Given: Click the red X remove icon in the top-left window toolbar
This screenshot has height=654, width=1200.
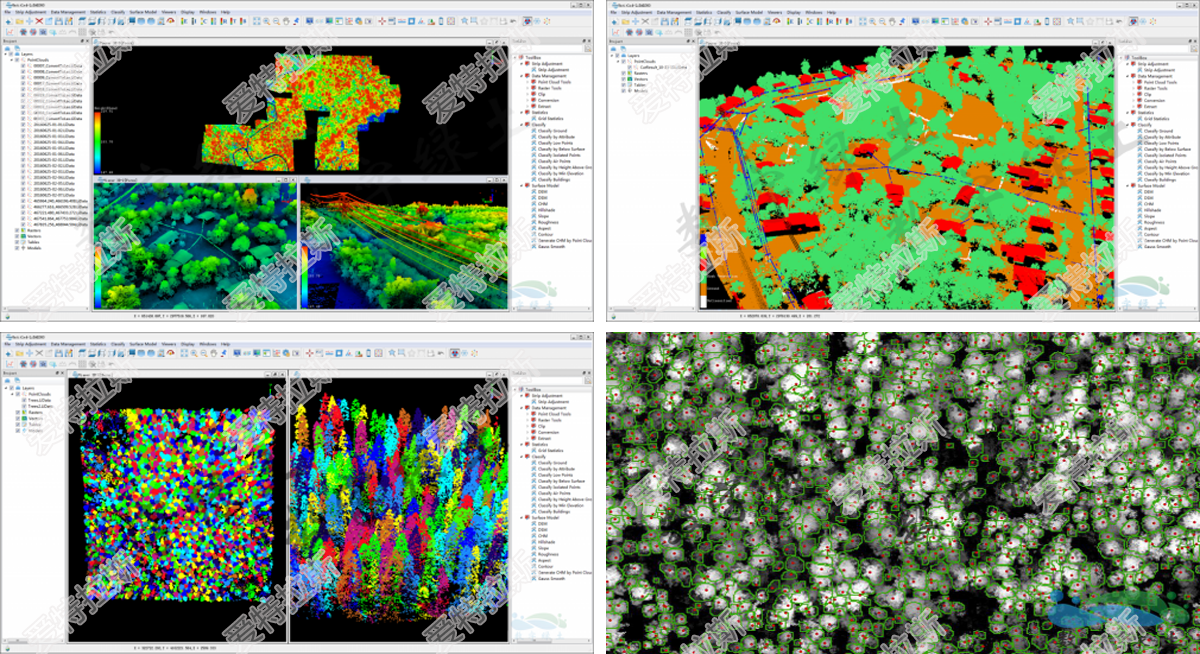Looking at the screenshot, I should [39, 20].
